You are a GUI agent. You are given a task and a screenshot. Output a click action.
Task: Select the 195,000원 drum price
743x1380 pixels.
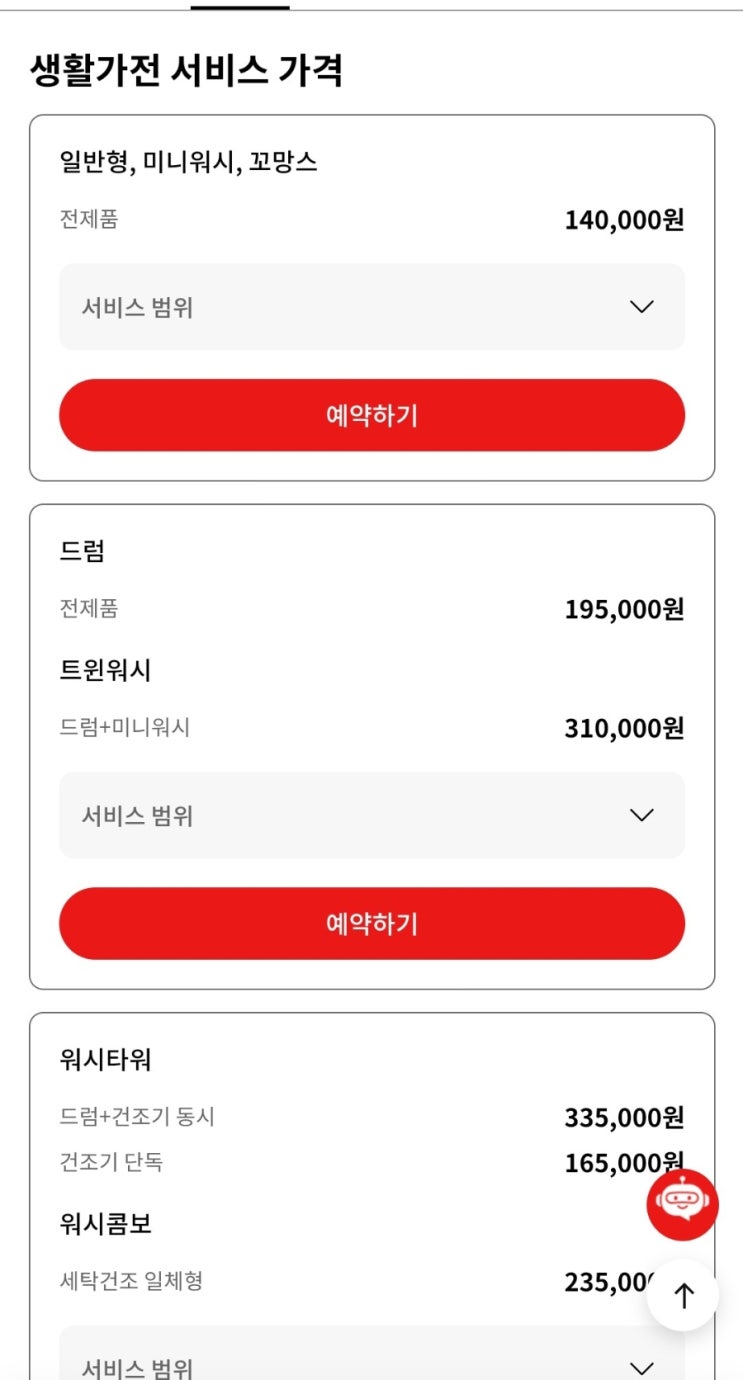click(624, 609)
